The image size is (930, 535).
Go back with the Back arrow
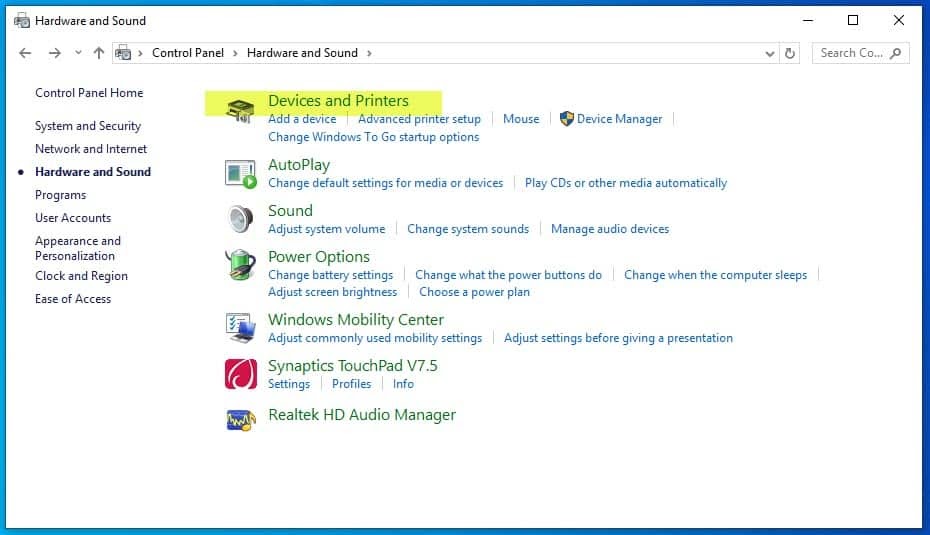pyautogui.click(x=25, y=53)
